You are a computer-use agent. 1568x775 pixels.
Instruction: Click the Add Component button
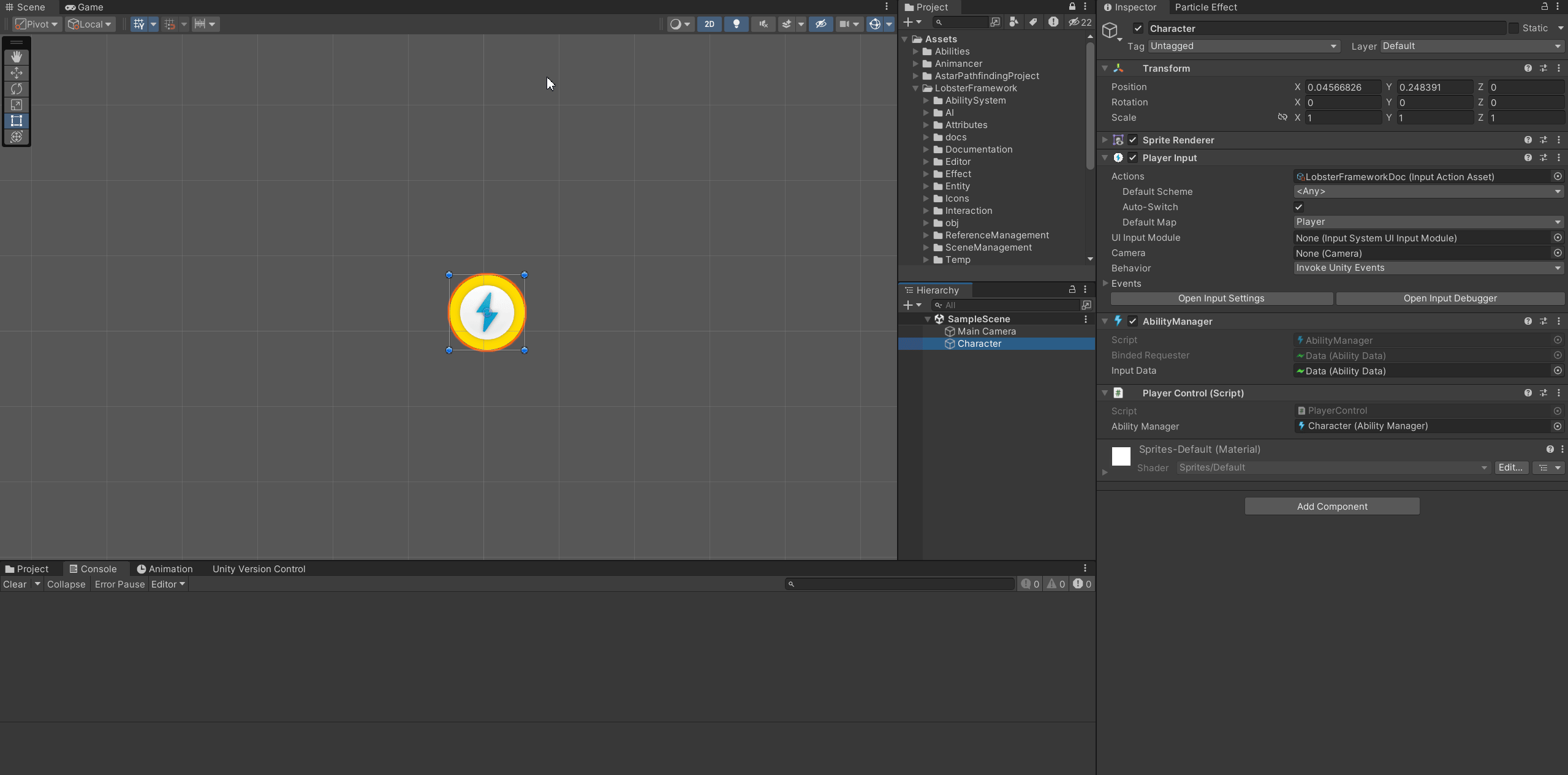pyautogui.click(x=1331, y=506)
